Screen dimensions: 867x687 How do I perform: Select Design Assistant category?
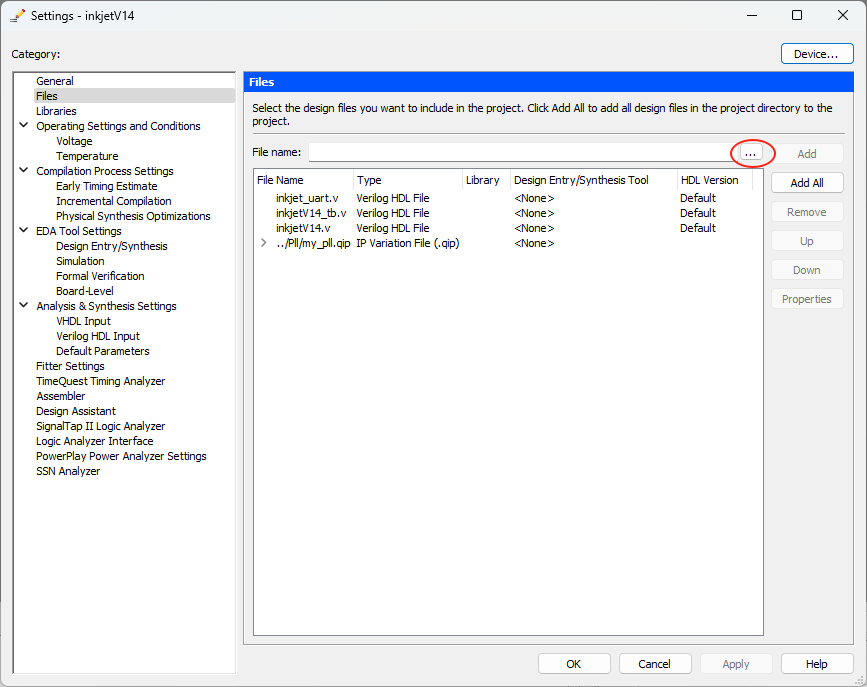point(76,411)
